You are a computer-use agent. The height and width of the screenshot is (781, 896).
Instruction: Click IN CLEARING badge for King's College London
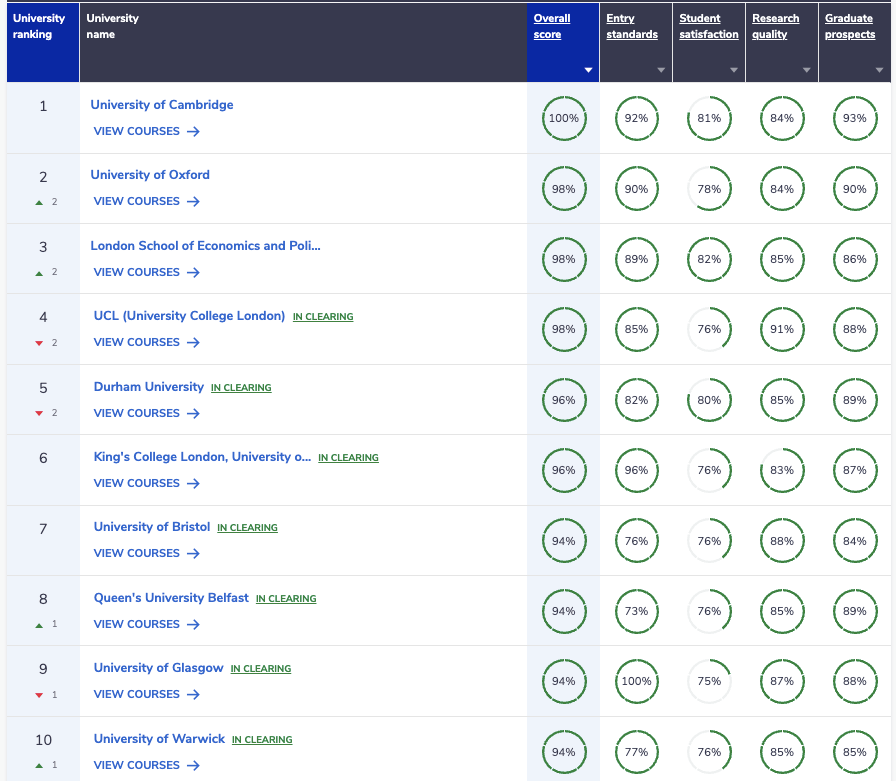(349, 458)
